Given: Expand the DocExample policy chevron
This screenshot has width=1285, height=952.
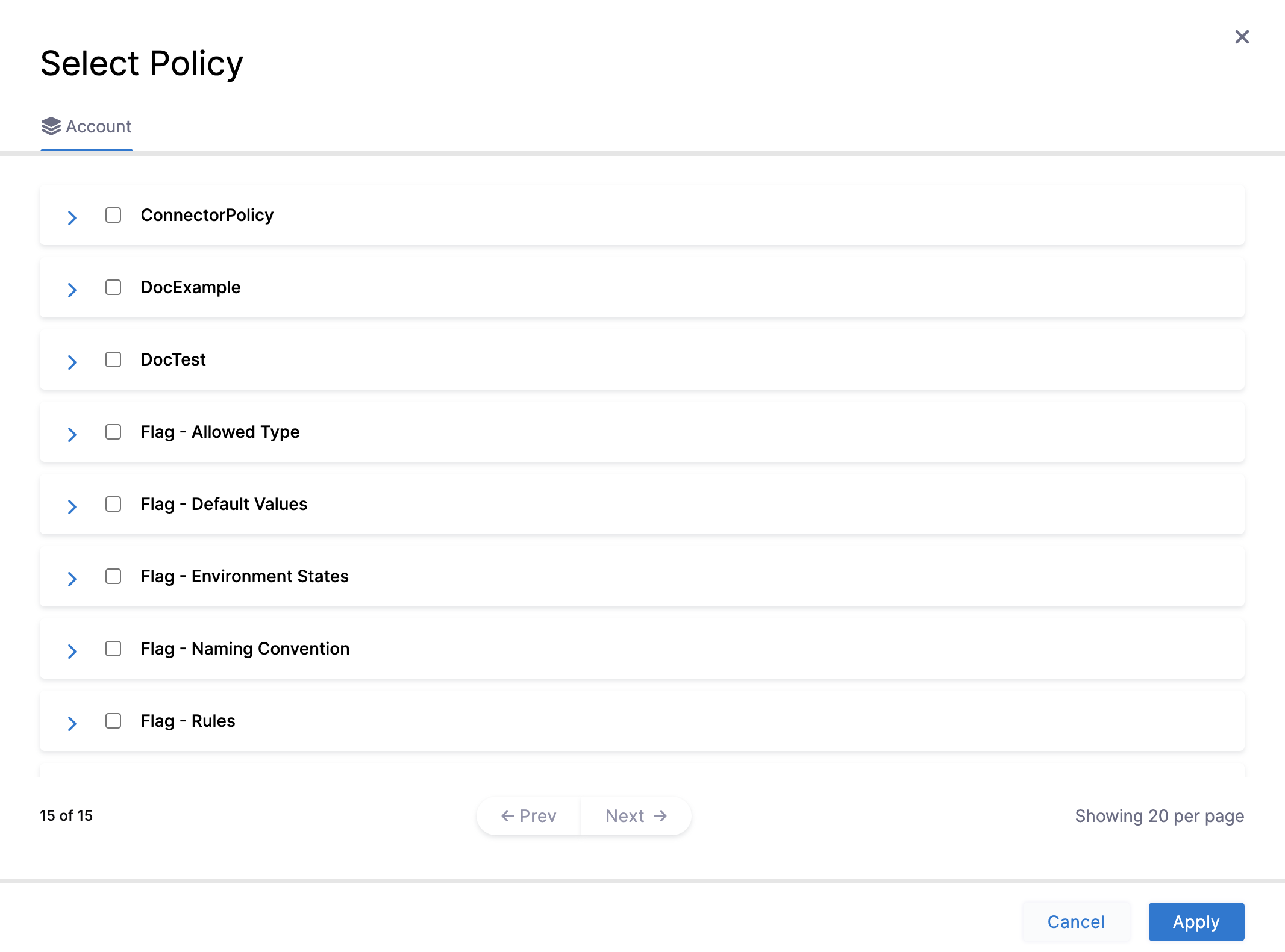Looking at the screenshot, I should pos(72,290).
